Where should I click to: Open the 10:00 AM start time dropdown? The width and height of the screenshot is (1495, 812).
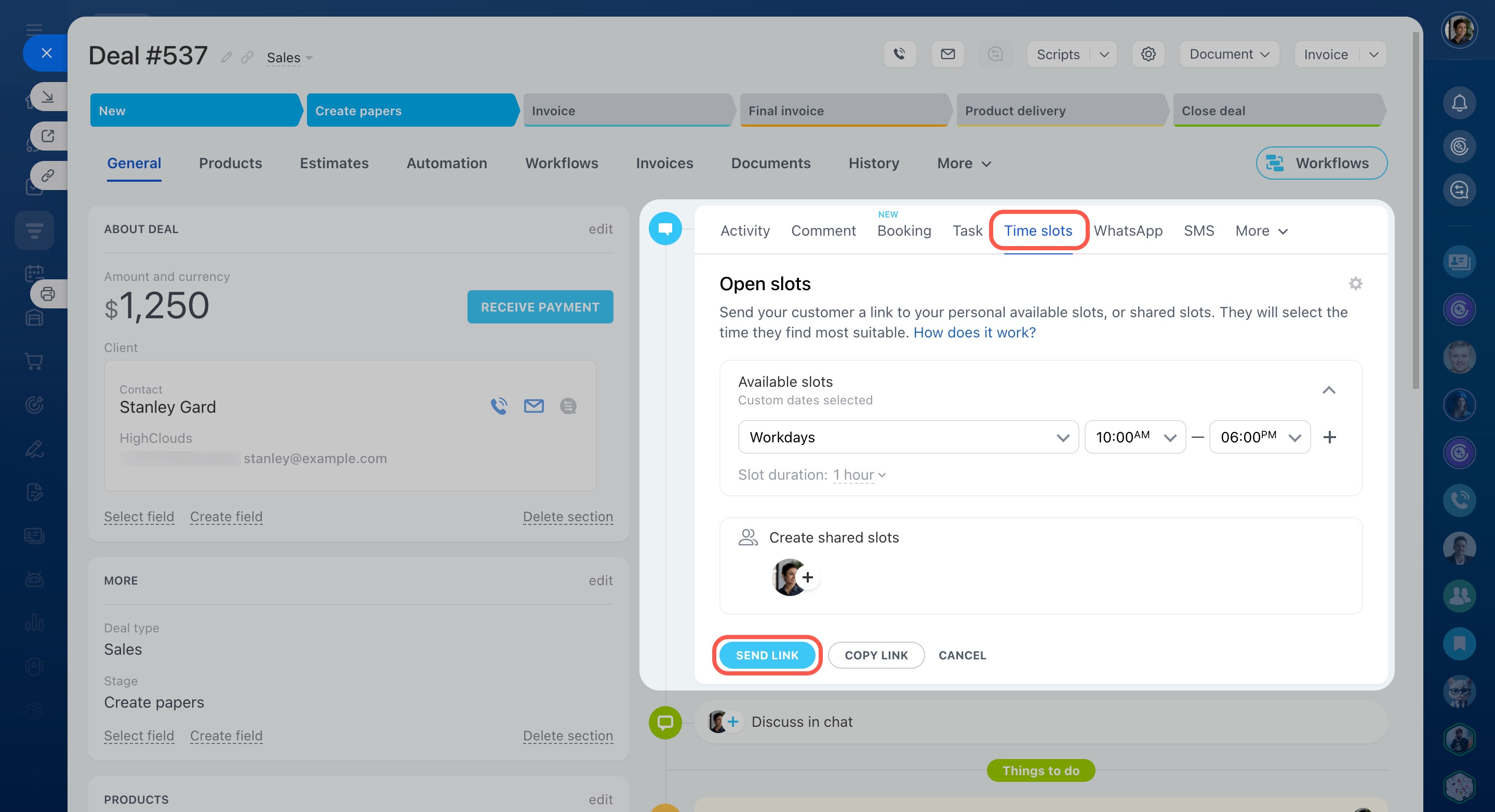click(x=1134, y=437)
